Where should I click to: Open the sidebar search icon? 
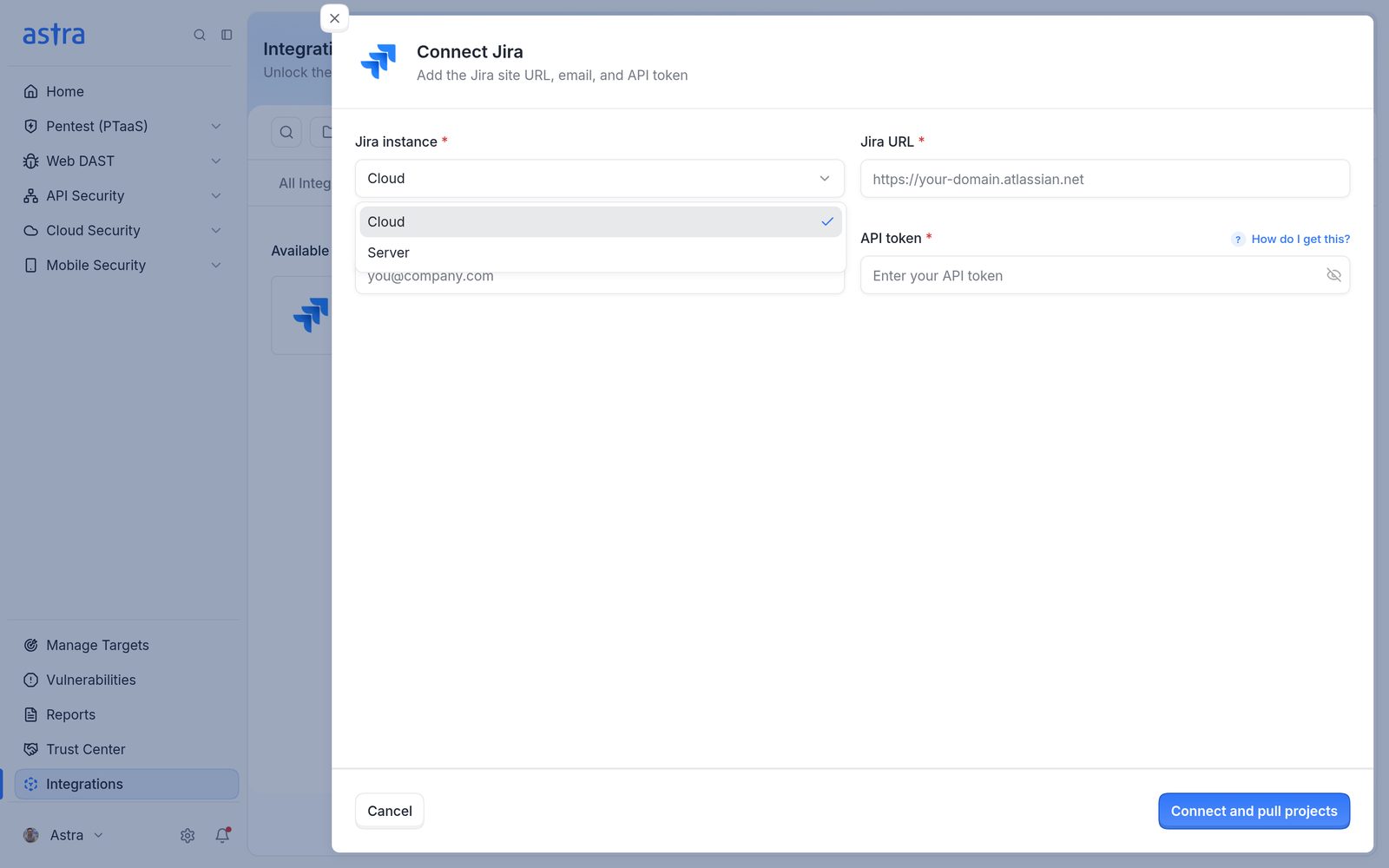[200, 35]
